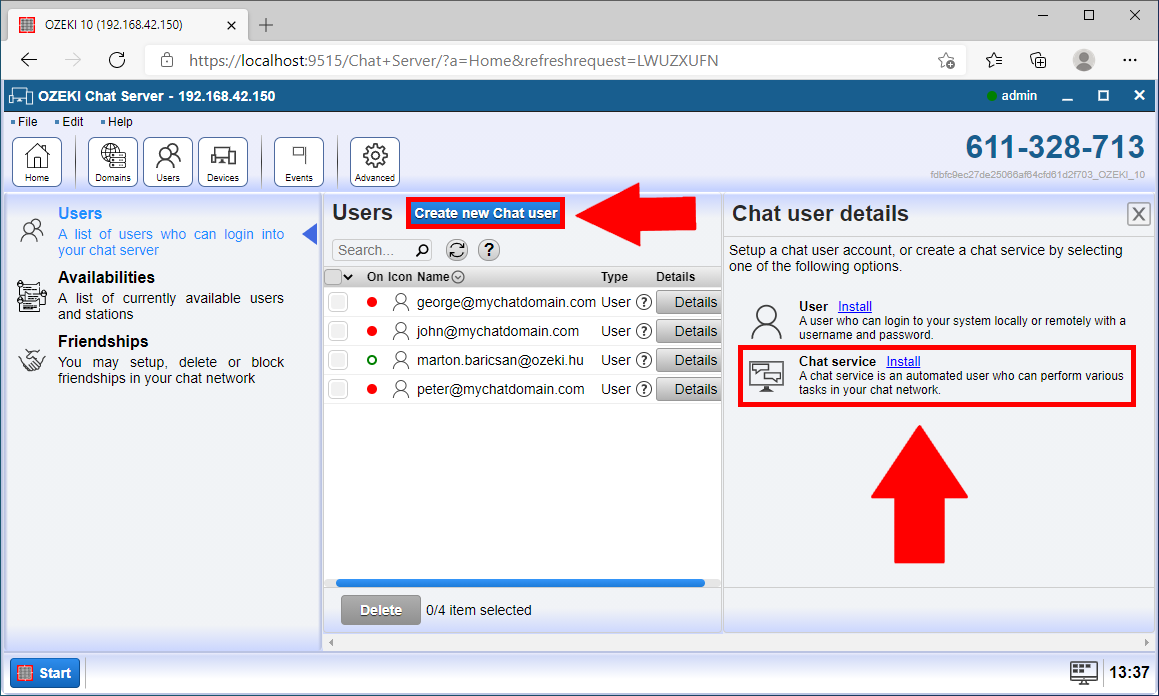1159x696 pixels.
Task: Open the Devices panel
Action: 222,160
